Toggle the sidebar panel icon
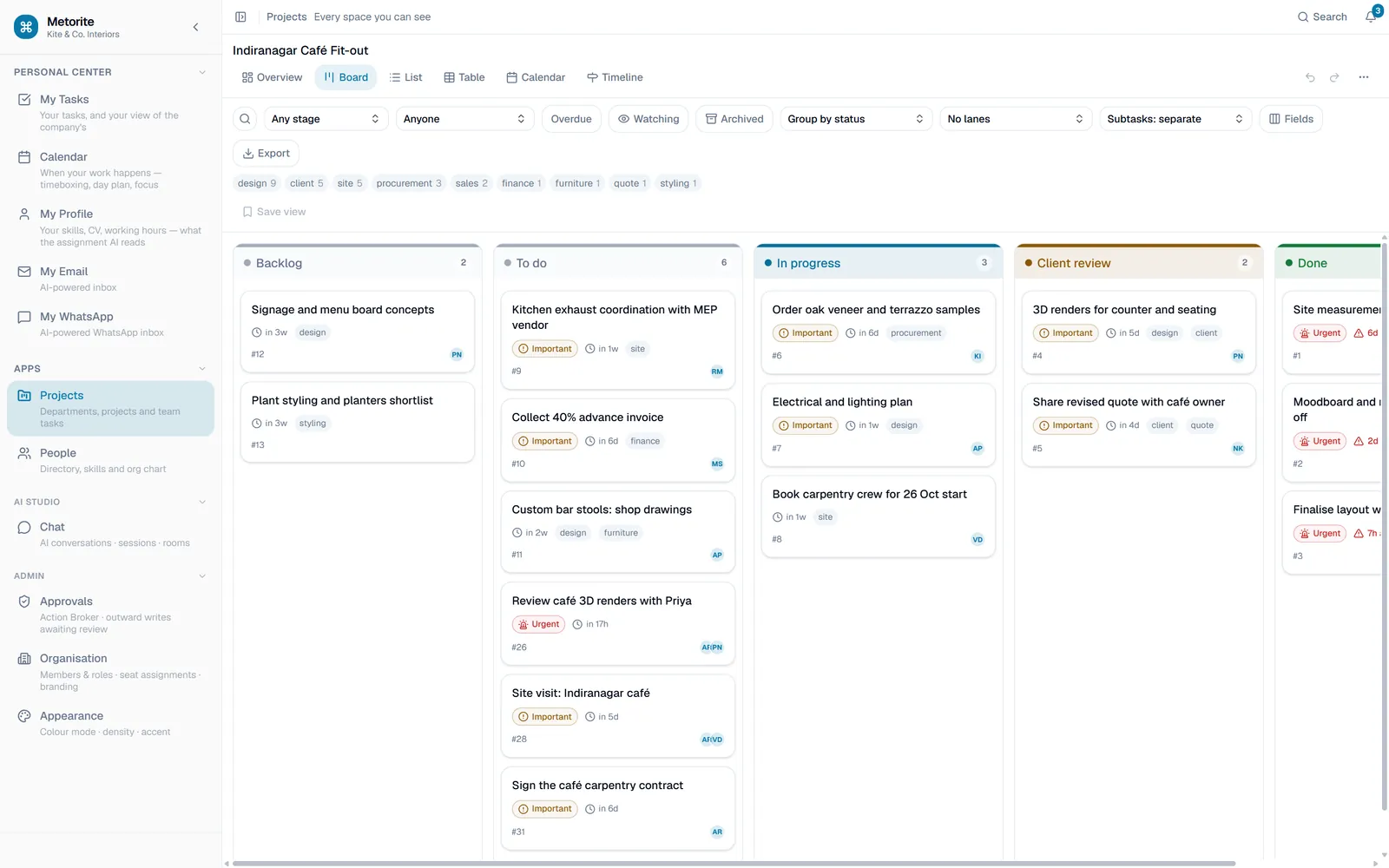 240,16
